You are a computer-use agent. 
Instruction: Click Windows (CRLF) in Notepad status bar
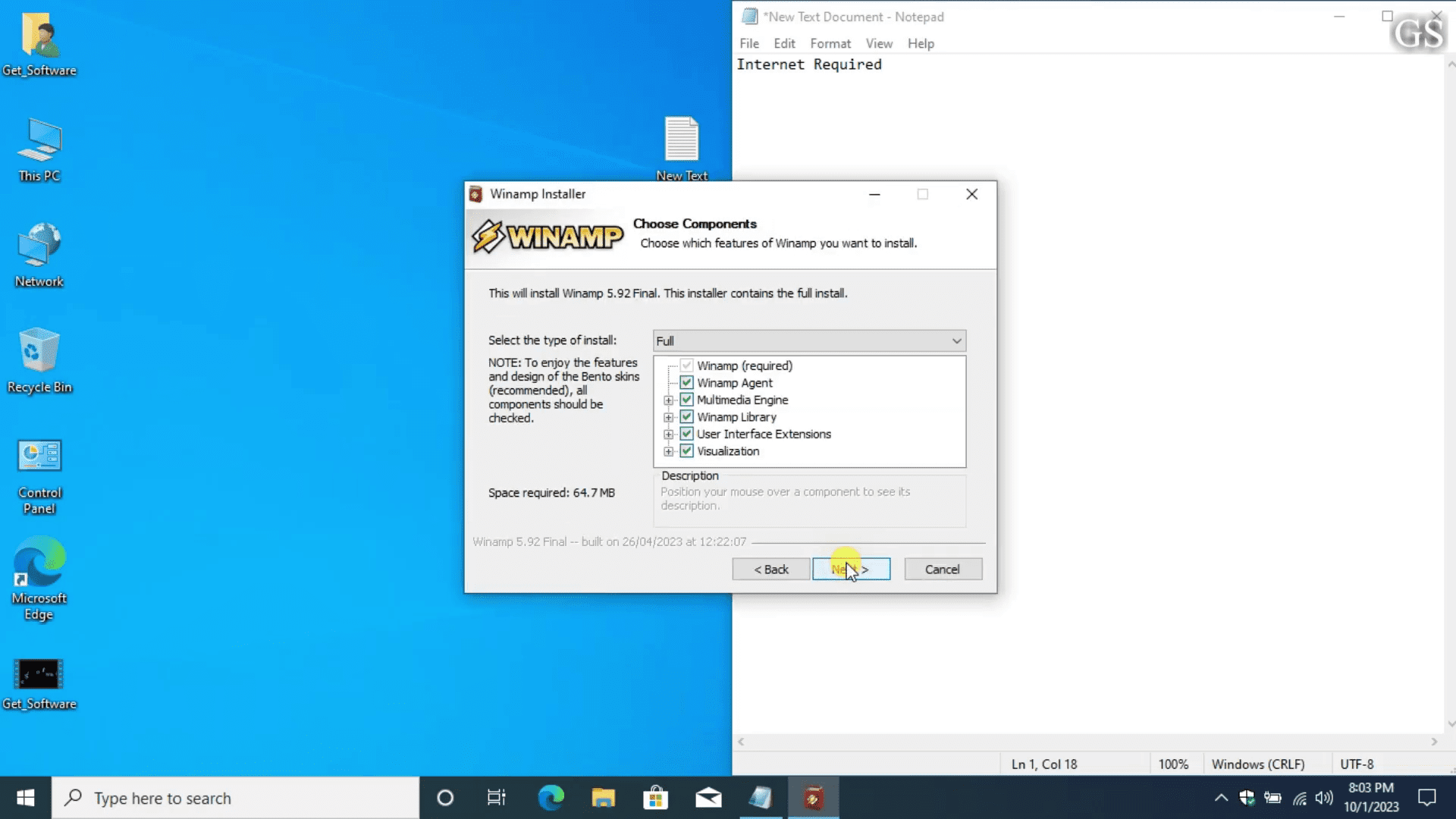pyautogui.click(x=1258, y=764)
